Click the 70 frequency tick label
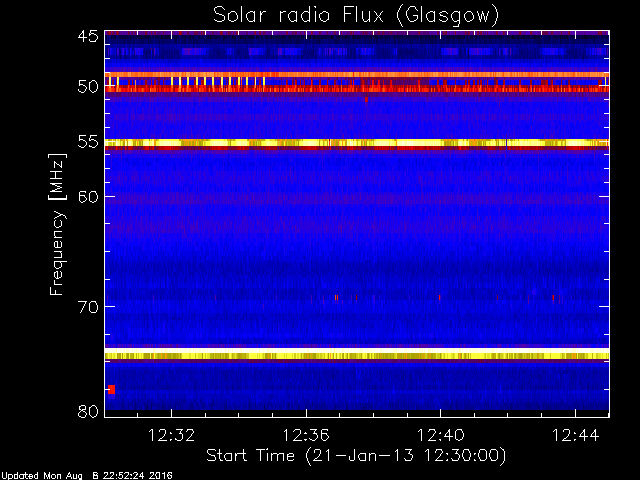 point(88,307)
